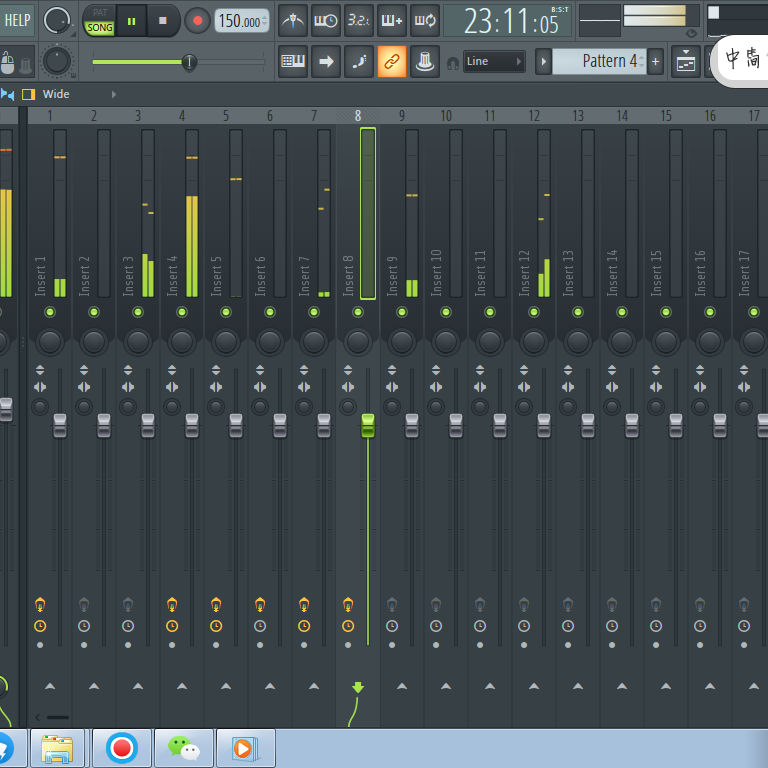Viewport: 768px width, 768px height.
Task: Click the 150.000 tempo field
Action: pos(242,21)
